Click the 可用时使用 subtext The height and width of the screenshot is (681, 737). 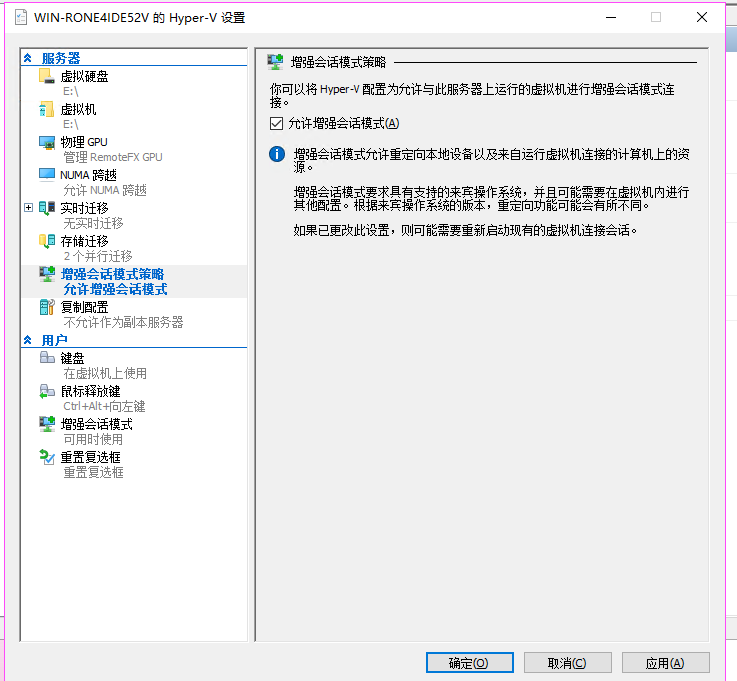(93, 439)
